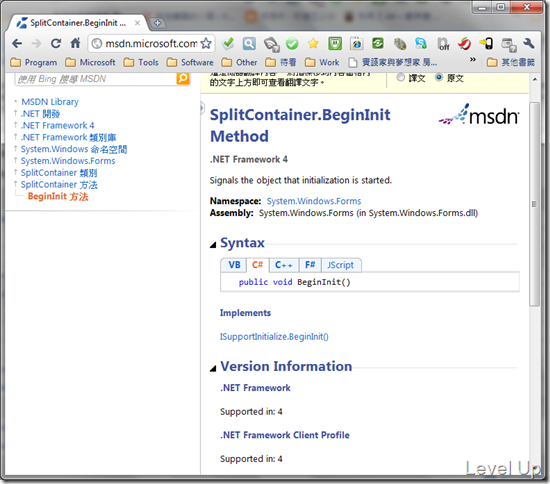Screen dimensions: 550x484
Task: Click the Bing MSDN search field
Action: click(x=95, y=79)
